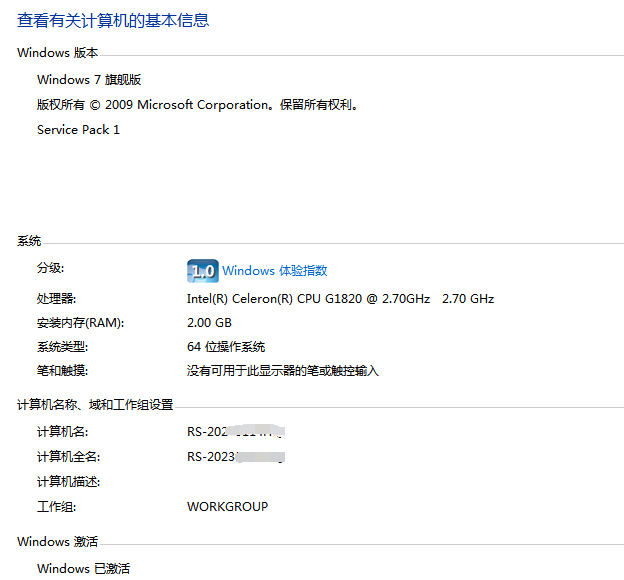Image resolution: width=624 pixels, height=580 pixels.
Task: Click the 计算机名称、域和工作组设置 section header
Action: (95, 405)
